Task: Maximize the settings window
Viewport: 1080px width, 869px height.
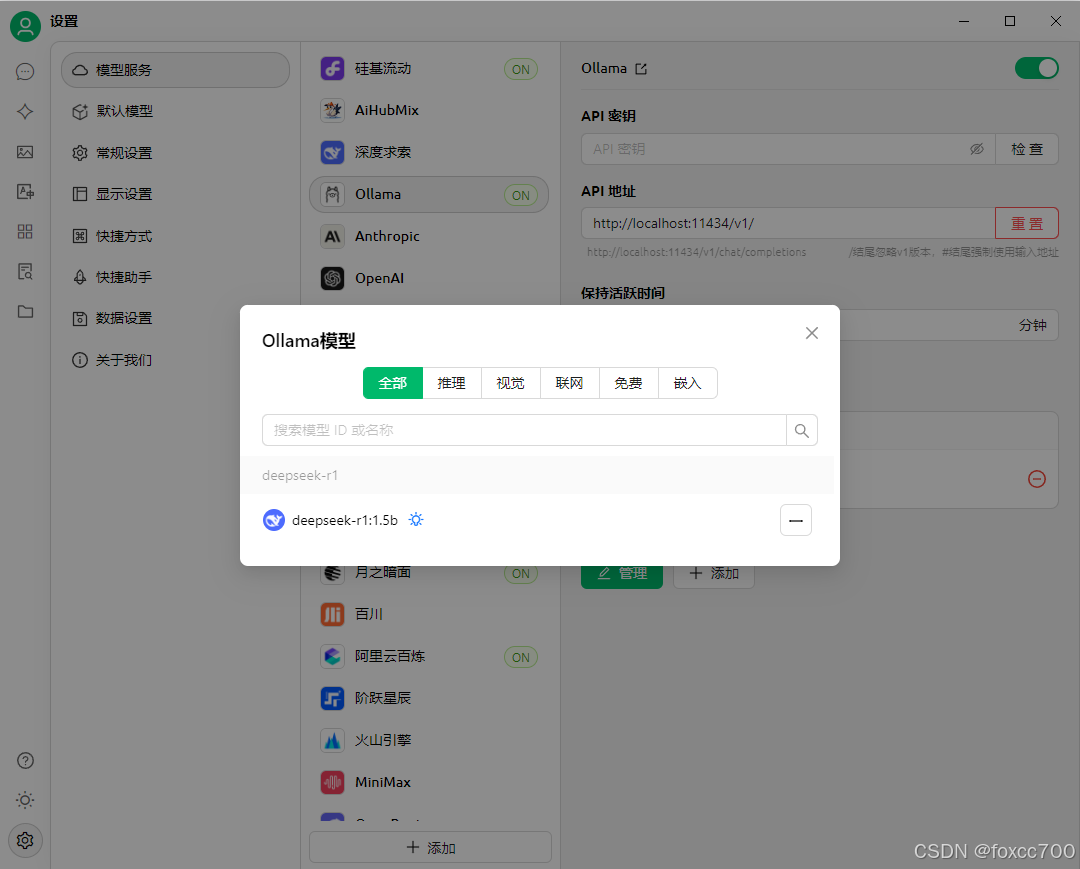Action: (x=1010, y=21)
